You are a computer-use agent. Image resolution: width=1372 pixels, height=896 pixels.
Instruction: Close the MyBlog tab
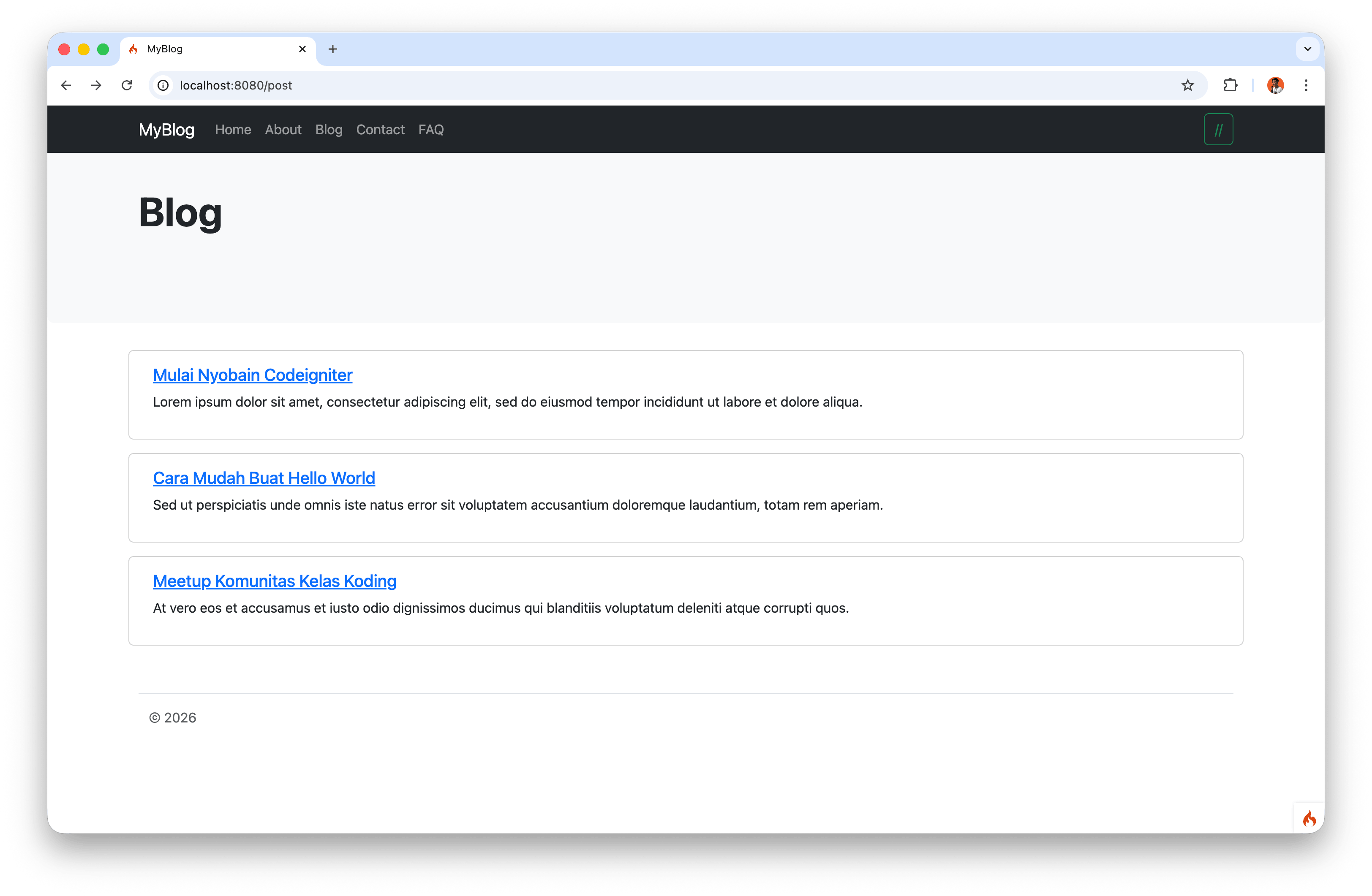[302, 49]
